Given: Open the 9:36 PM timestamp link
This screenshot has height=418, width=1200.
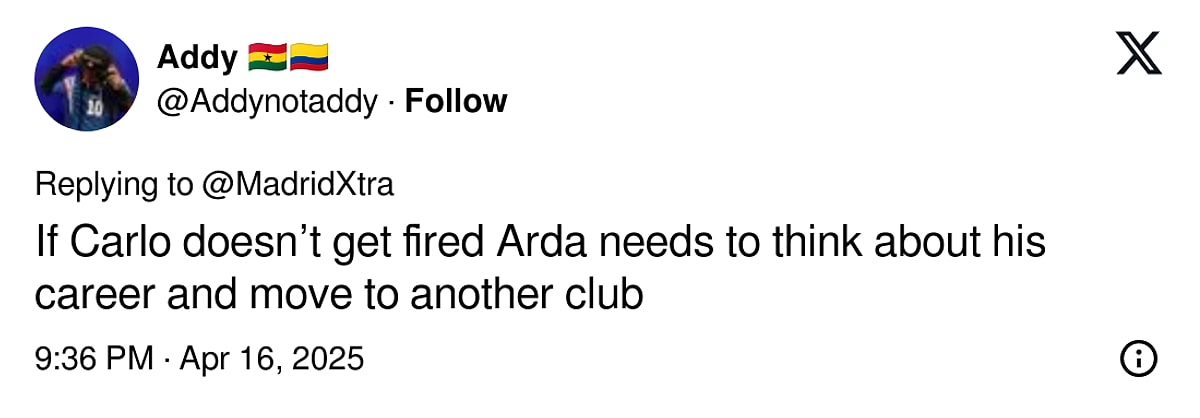Looking at the screenshot, I should click(x=94, y=358).
